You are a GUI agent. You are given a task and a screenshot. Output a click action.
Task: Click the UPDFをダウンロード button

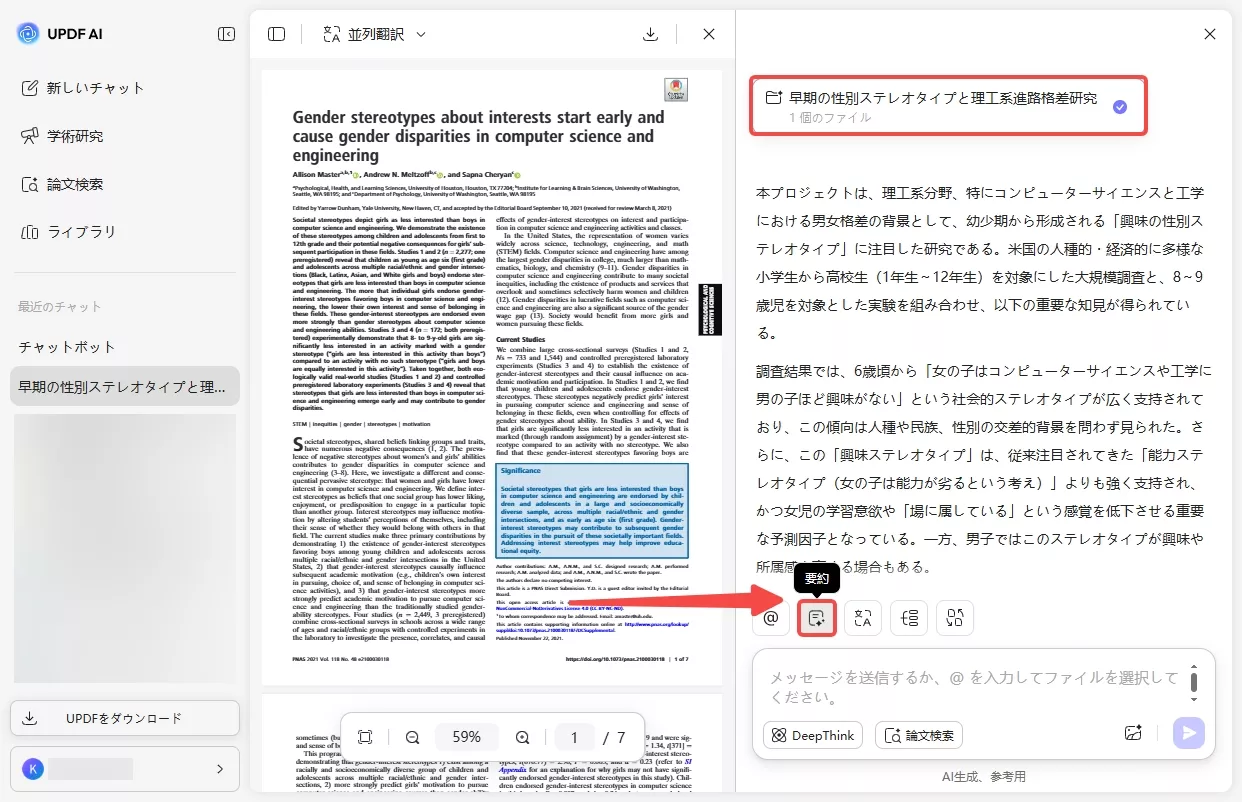click(124, 717)
